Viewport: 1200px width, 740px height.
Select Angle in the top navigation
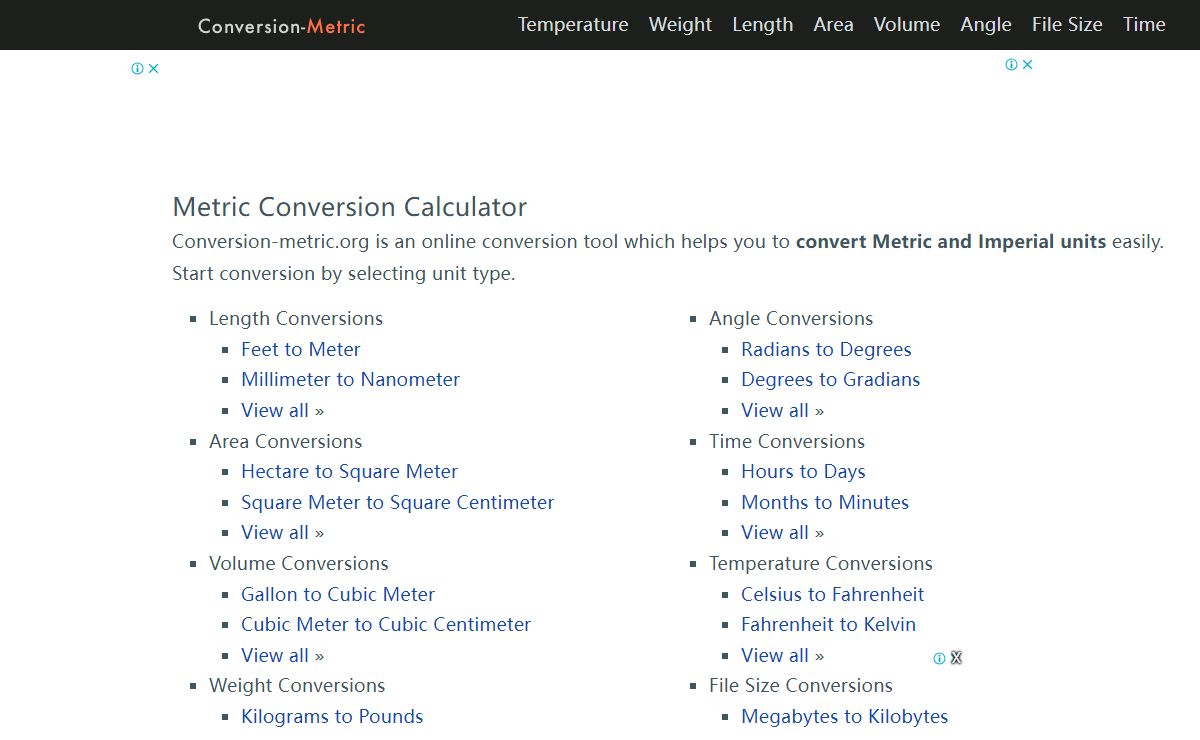tap(986, 25)
